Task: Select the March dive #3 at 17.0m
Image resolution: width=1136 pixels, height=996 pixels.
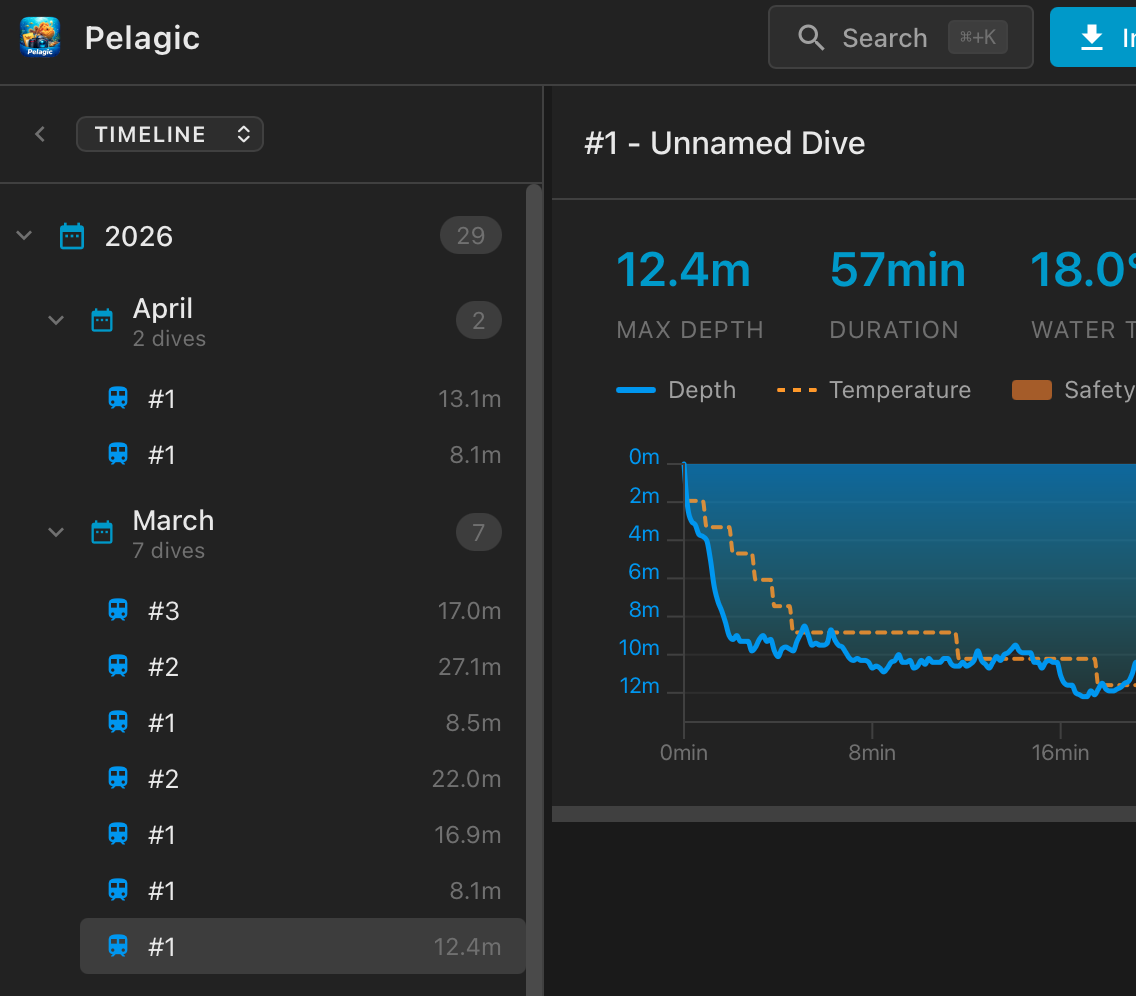Action: (x=302, y=610)
